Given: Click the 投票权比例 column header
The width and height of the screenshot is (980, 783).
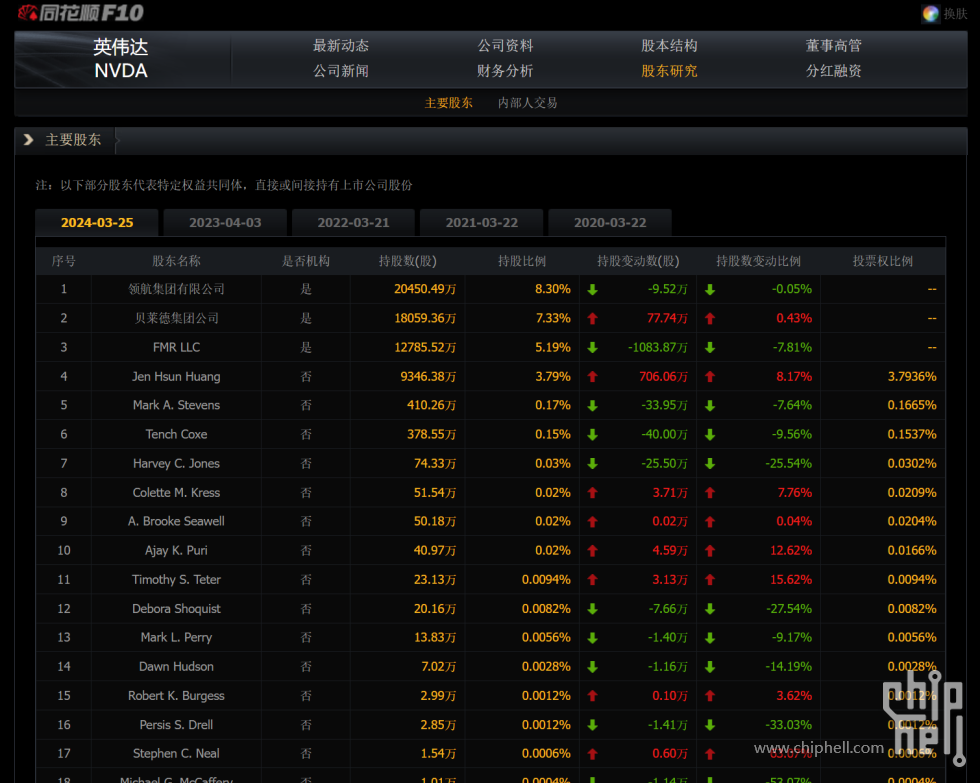Looking at the screenshot, I should [x=882, y=261].
